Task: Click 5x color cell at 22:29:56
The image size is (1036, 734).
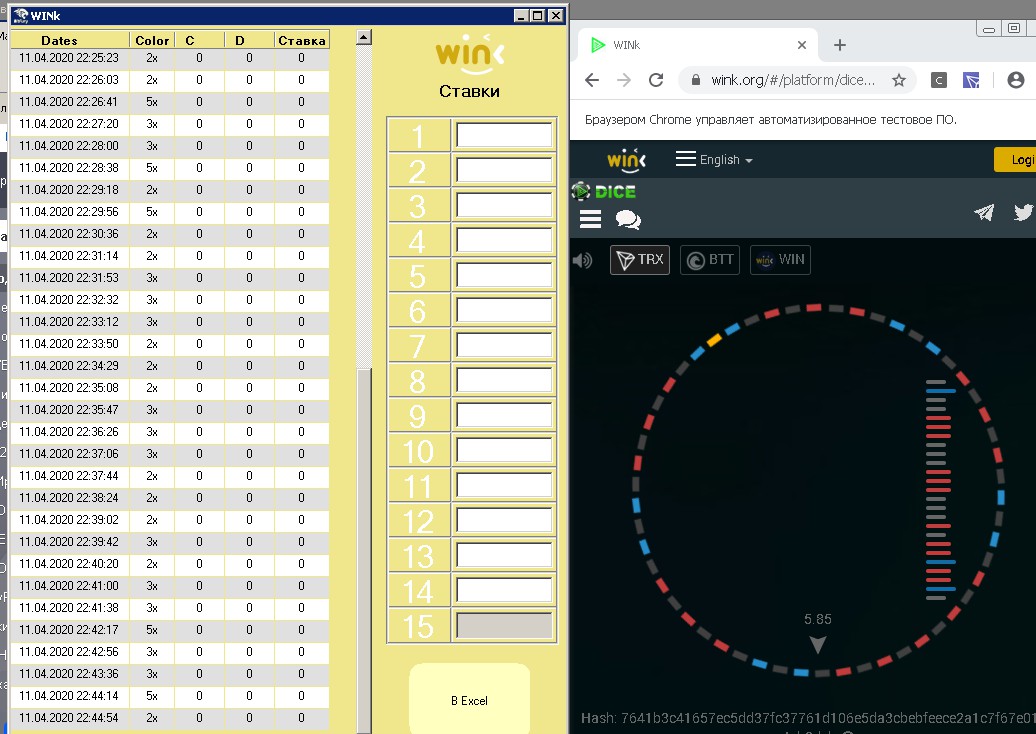Action: pyautogui.click(x=152, y=212)
